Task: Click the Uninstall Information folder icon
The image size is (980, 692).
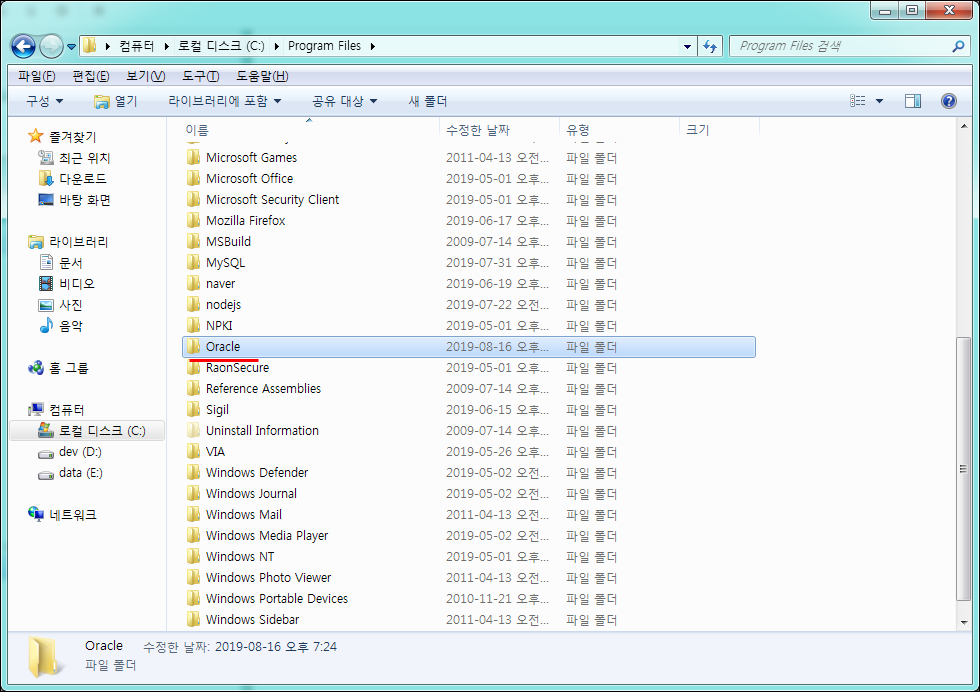Action: 194,430
